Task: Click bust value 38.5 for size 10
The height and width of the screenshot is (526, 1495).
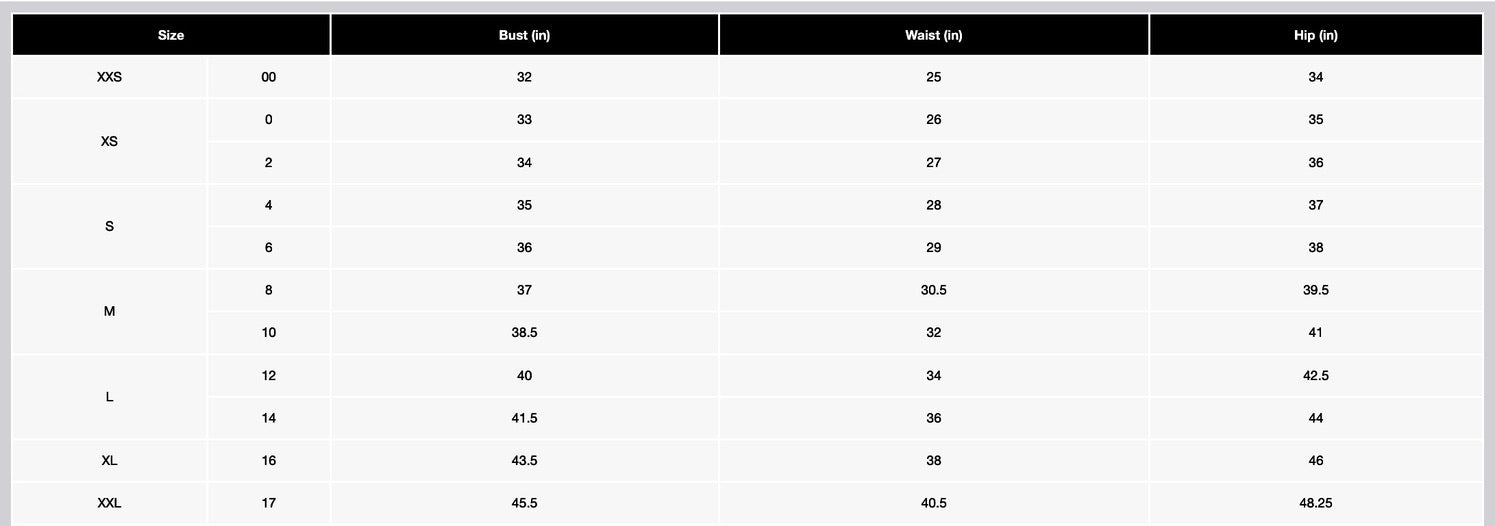Action: coord(524,332)
